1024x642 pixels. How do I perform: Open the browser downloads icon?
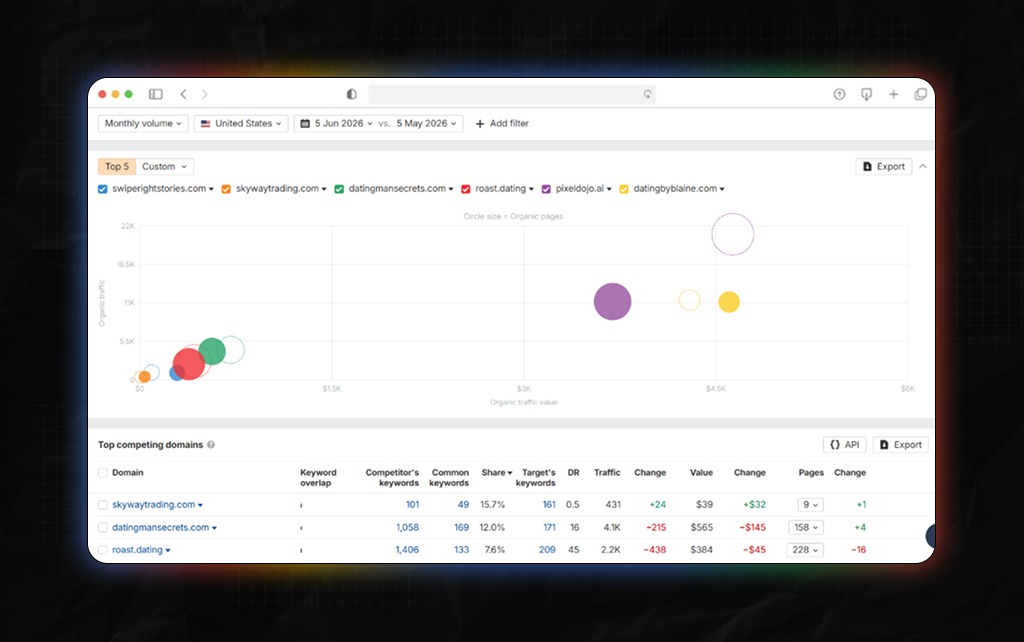click(x=867, y=94)
